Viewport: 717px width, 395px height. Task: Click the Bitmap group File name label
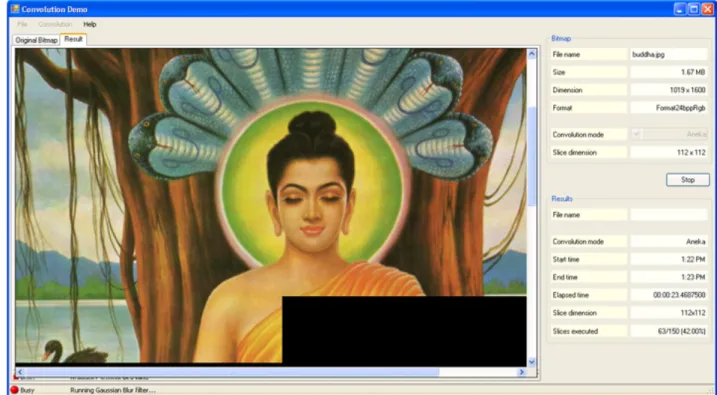566,54
